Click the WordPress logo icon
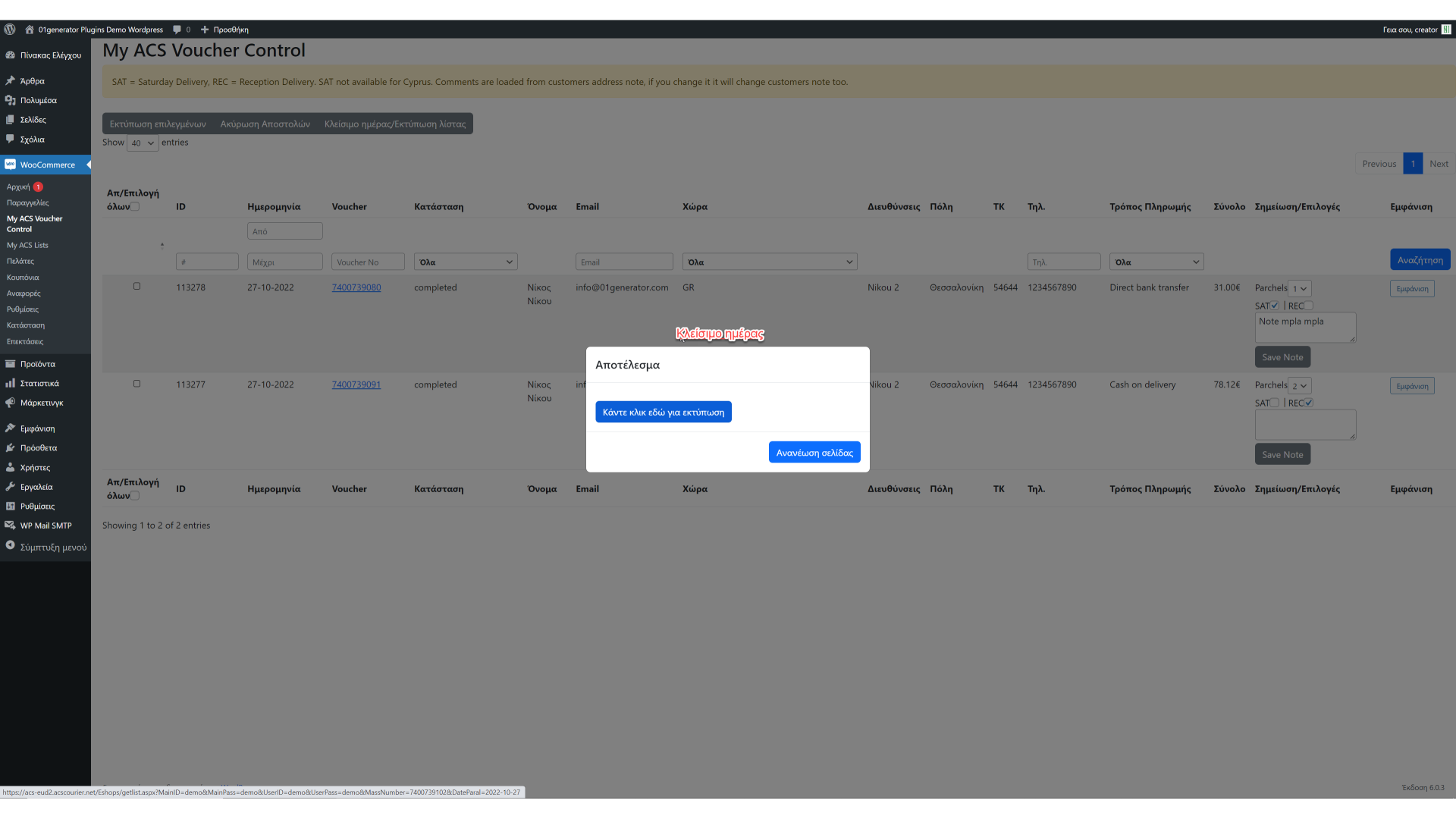This screenshot has width=1456, height=819. 10,30
